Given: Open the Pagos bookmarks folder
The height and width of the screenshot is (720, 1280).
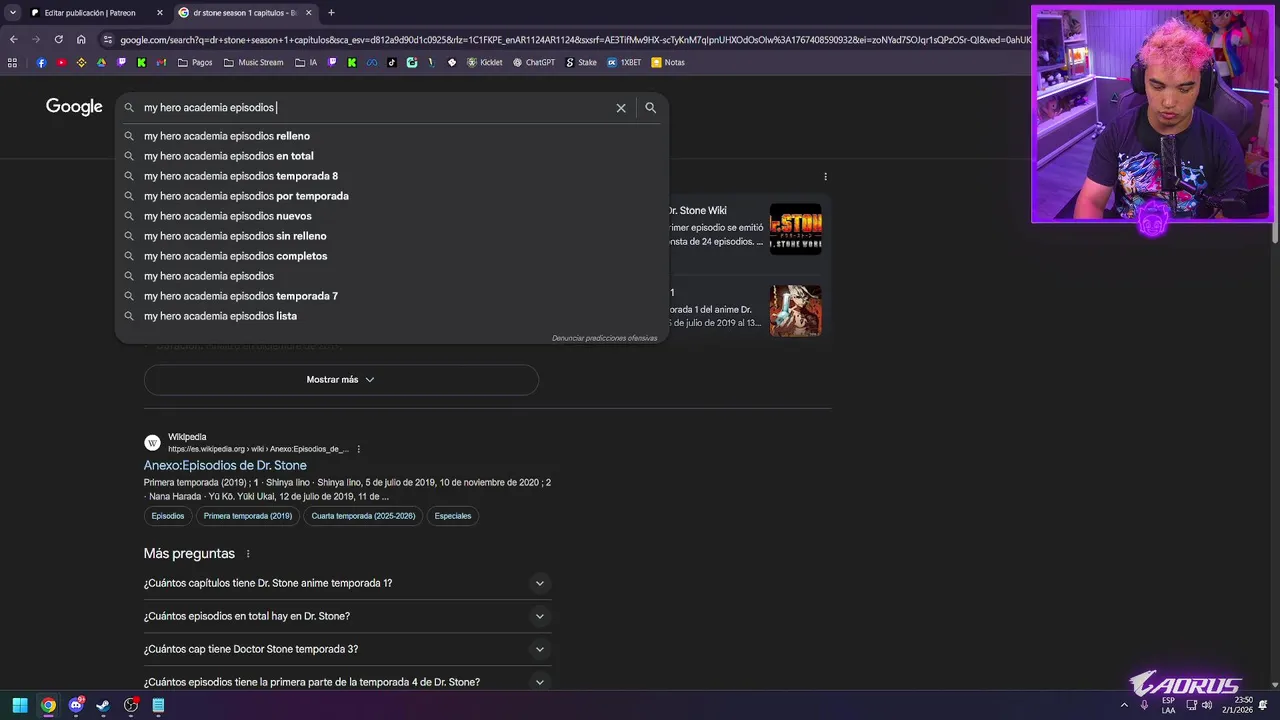Looking at the screenshot, I should tap(195, 62).
